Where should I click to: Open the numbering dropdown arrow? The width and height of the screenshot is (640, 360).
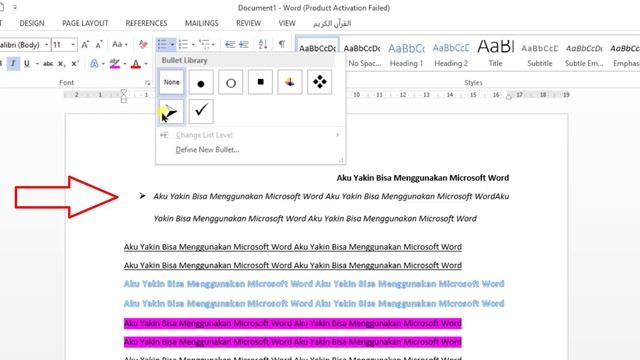pos(193,44)
